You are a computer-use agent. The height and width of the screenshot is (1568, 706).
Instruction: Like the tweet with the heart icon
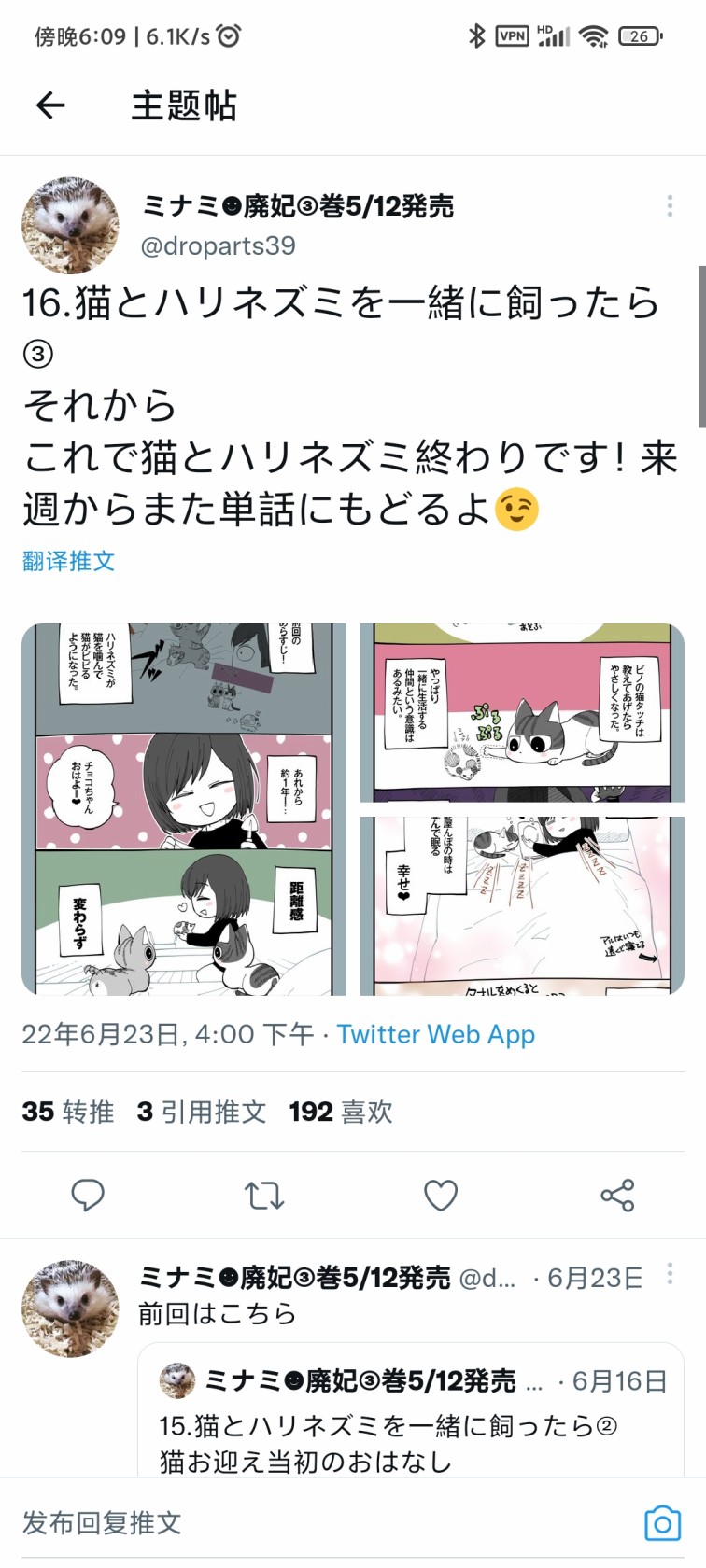click(x=441, y=1195)
